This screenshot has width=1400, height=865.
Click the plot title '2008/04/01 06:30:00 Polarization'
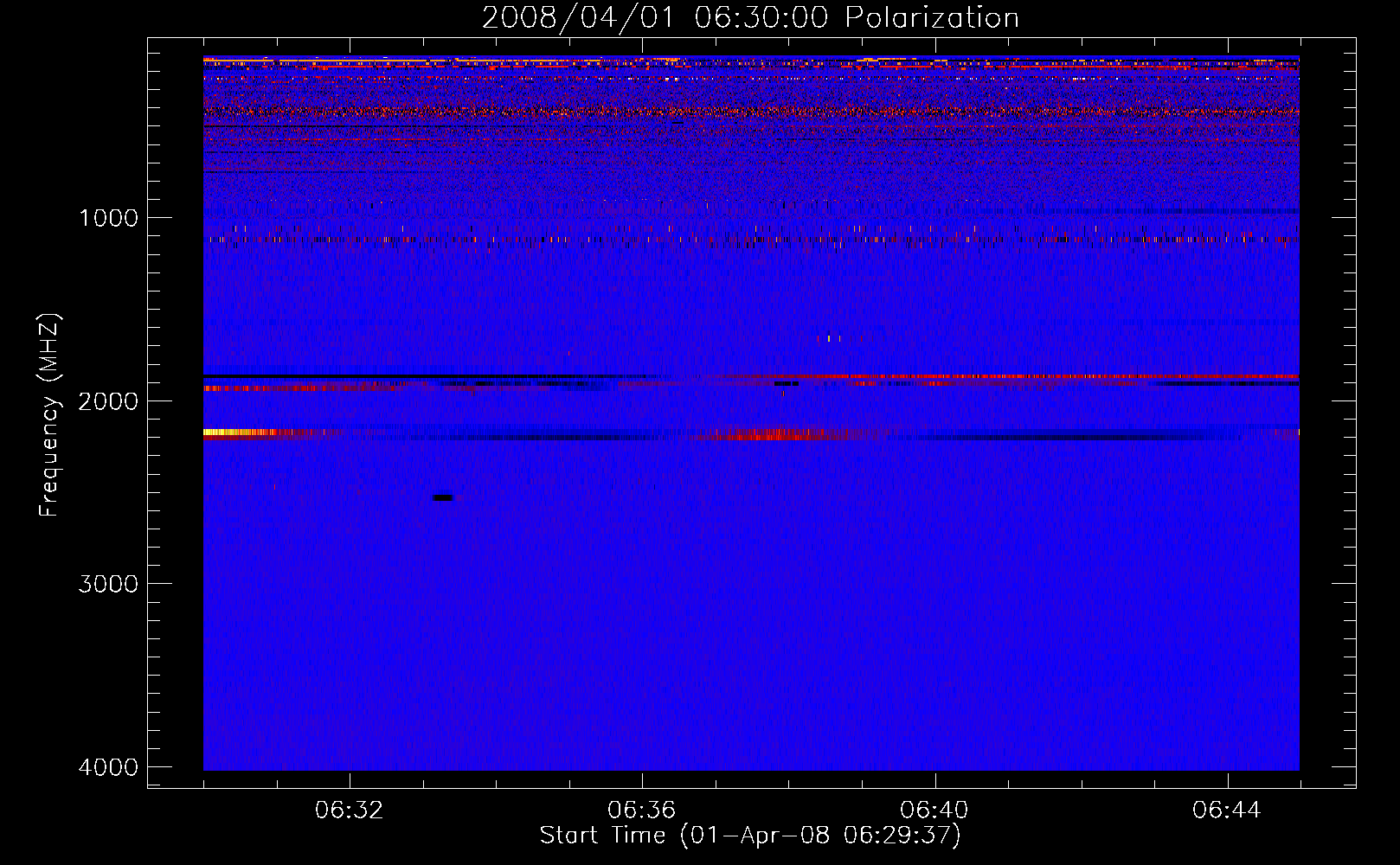tap(750, 18)
